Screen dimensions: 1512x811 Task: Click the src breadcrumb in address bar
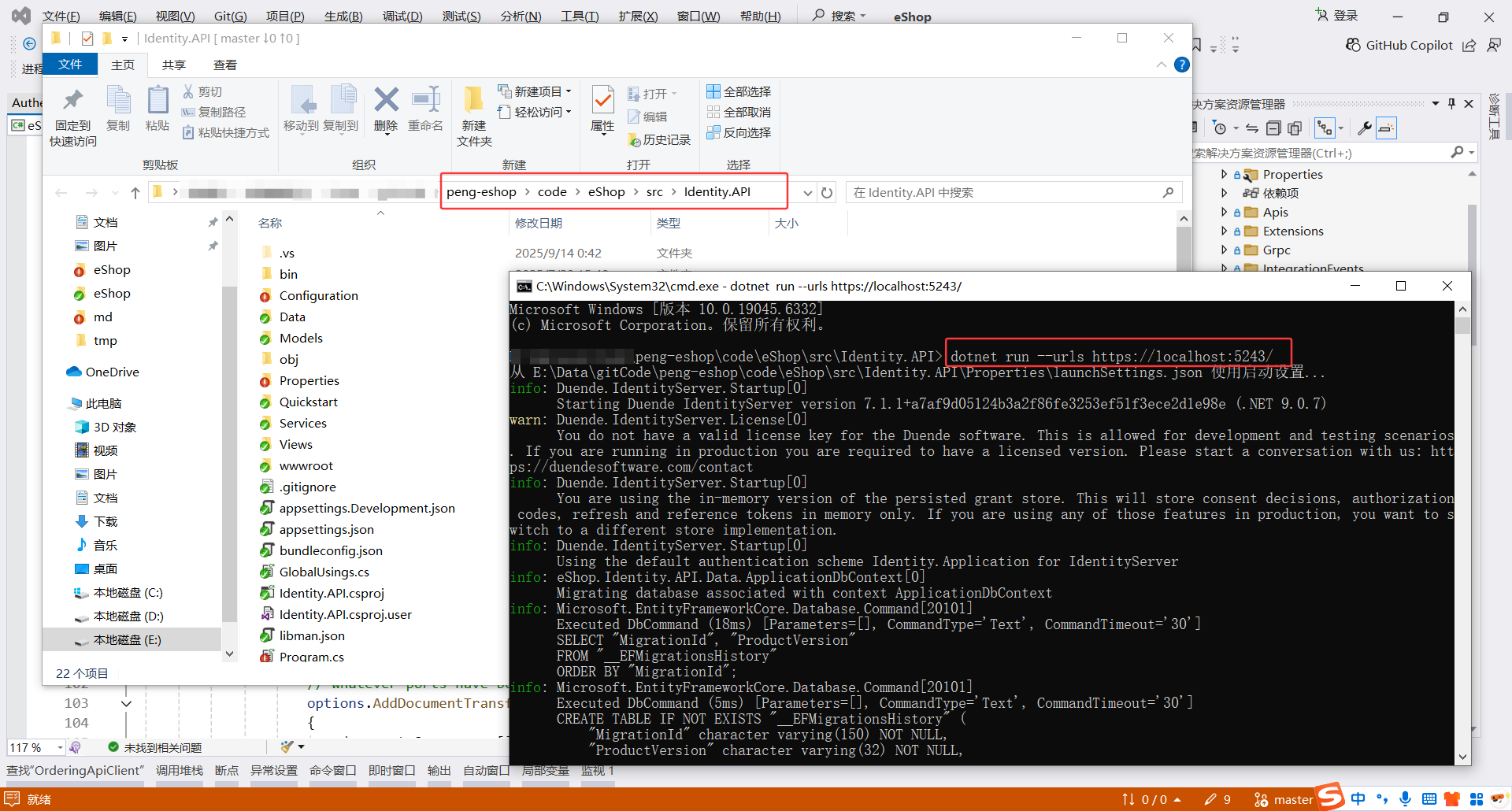654,192
